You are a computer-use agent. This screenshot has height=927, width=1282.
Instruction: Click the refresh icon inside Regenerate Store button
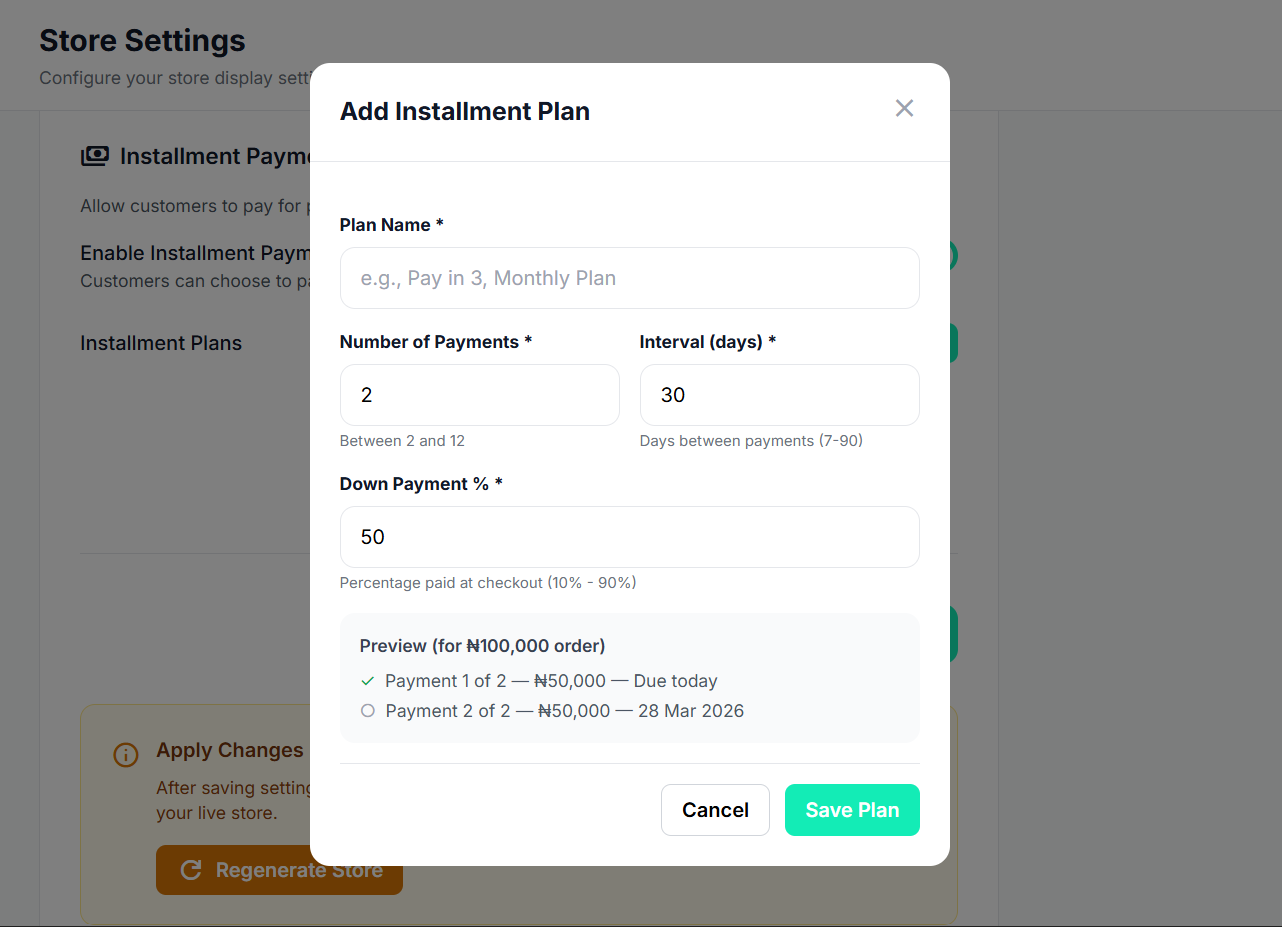(x=191, y=870)
